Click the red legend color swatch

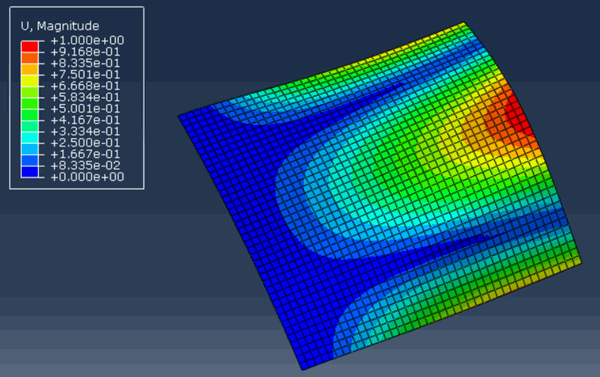[x=29, y=46]
